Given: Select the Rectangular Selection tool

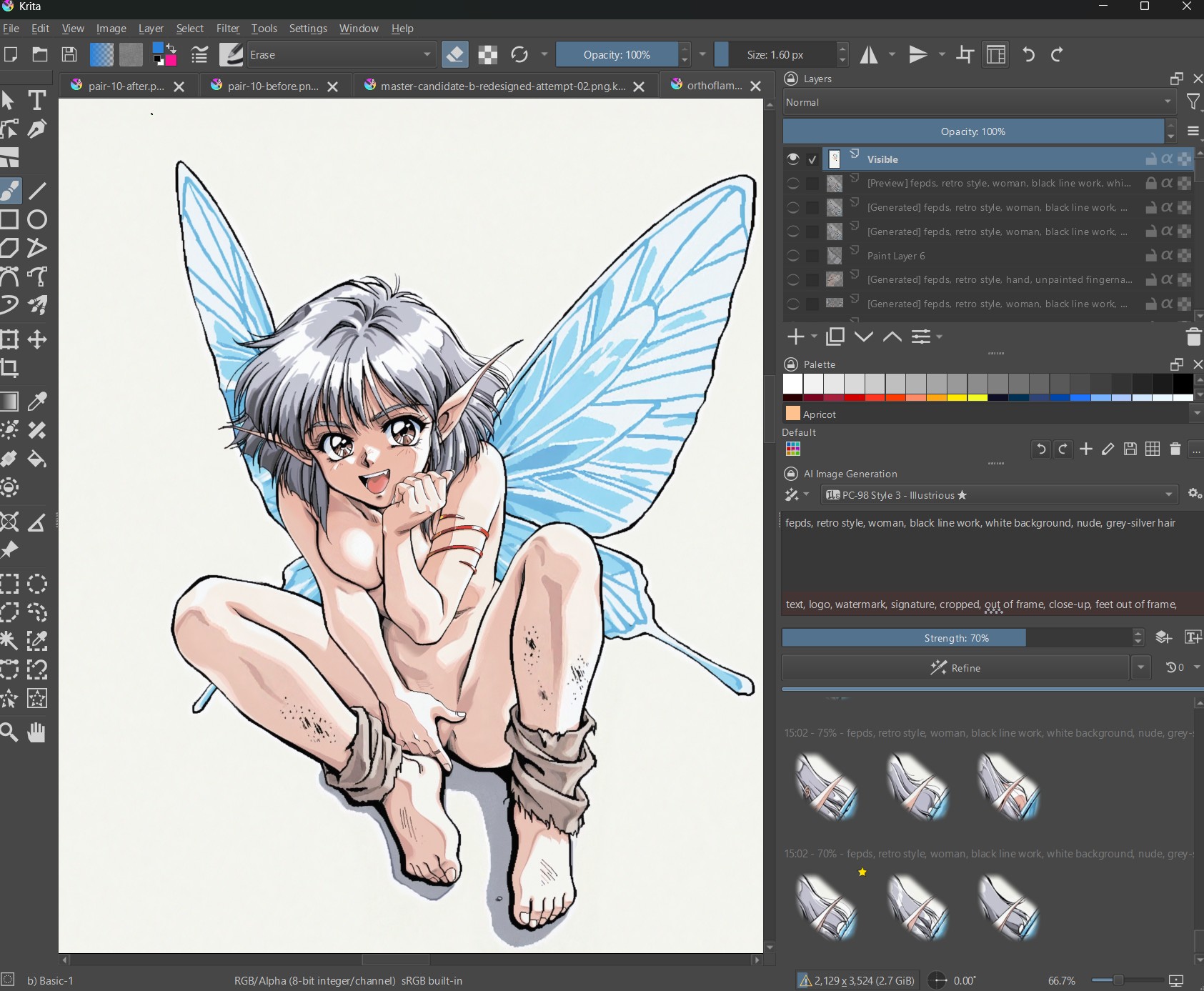Looking at the screenshot, I should point(10,584).
